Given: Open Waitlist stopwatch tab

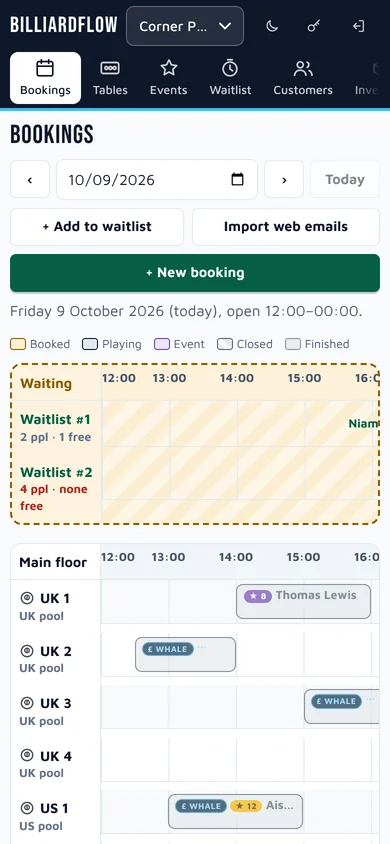Looking at the screenshot, I should 230,78.
